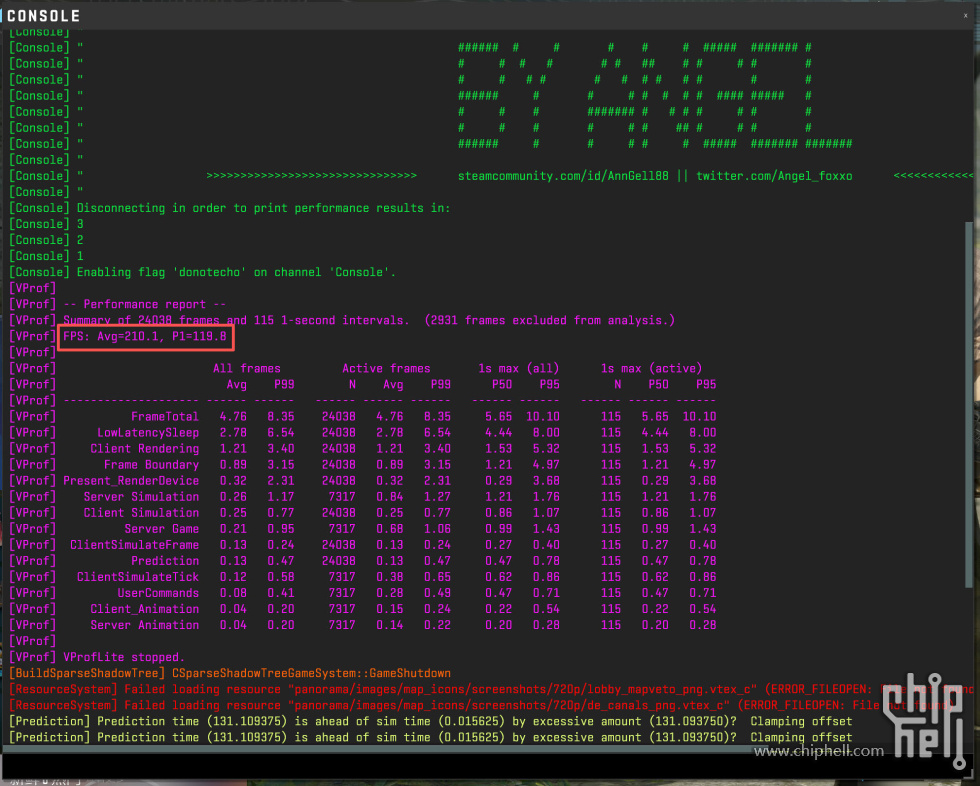980x786 pixels.
Task: Click the highlighted FPS Avg=210.1 result
Action: point(145,336)
